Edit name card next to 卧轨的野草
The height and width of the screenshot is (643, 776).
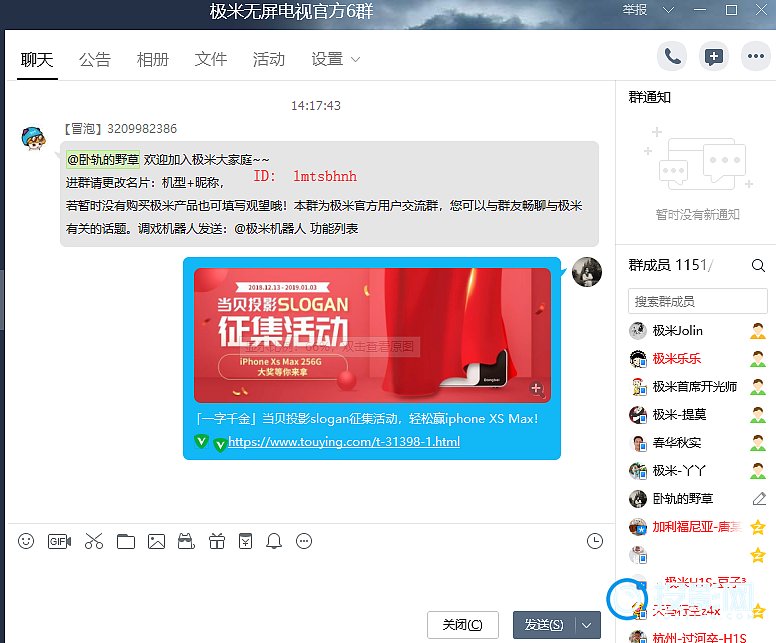coord(759,498)
